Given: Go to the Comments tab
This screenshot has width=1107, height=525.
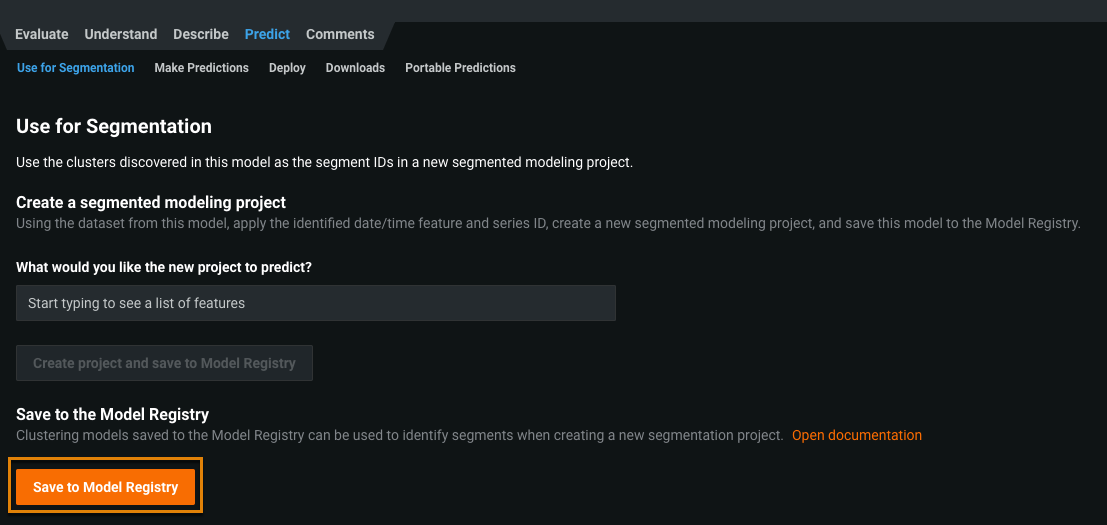Looking at the screenshot, I should point(340,34).
